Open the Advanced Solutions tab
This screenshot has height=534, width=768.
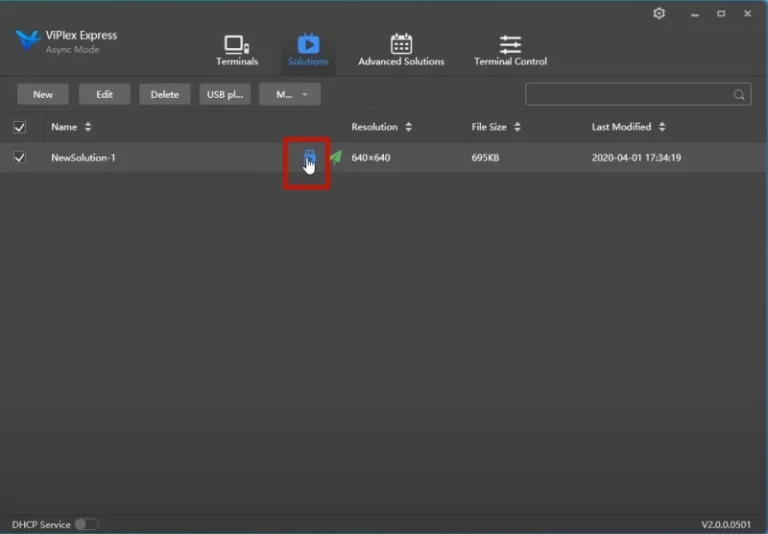coord(401,50)
